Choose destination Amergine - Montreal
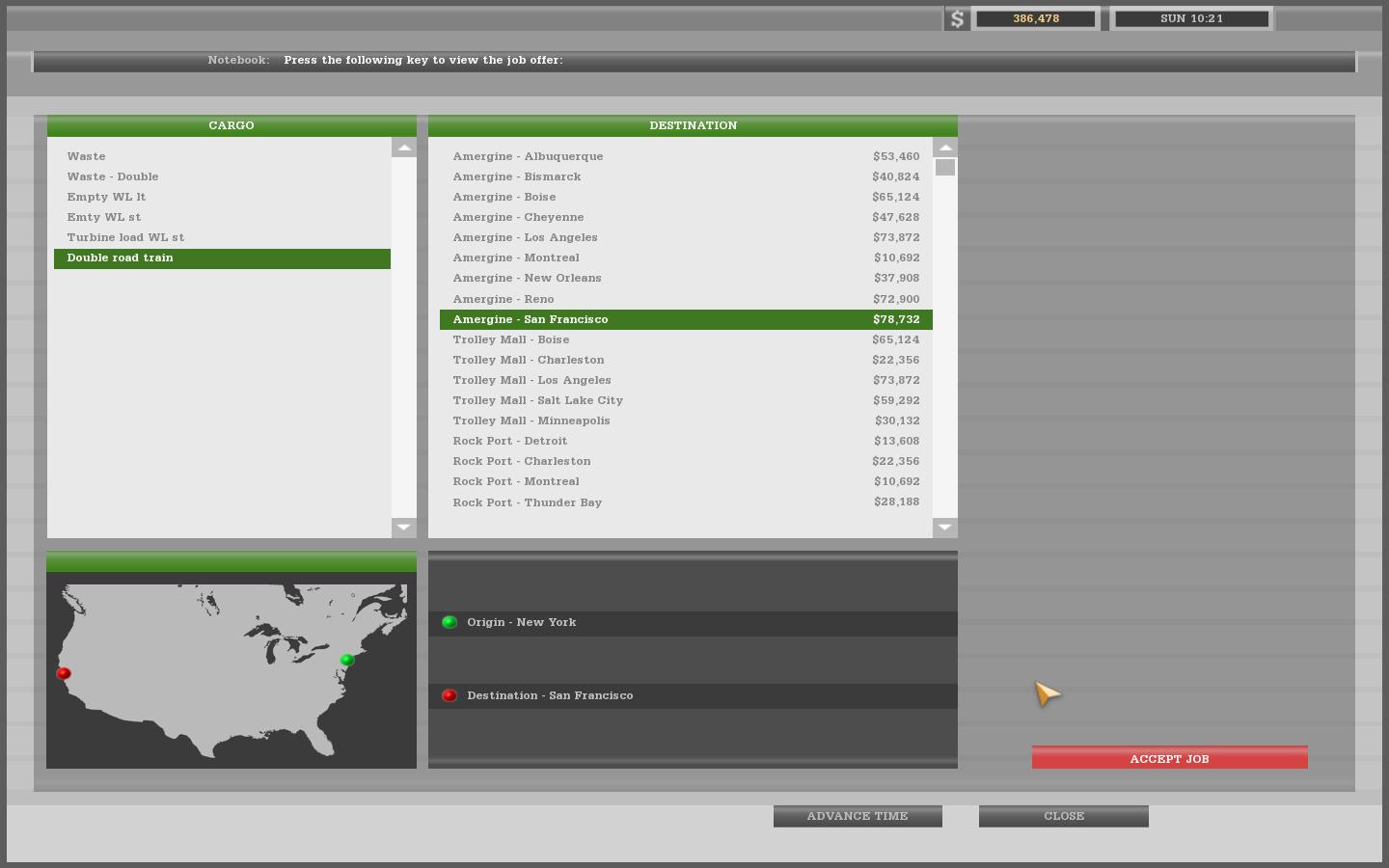 coord(686,258)
